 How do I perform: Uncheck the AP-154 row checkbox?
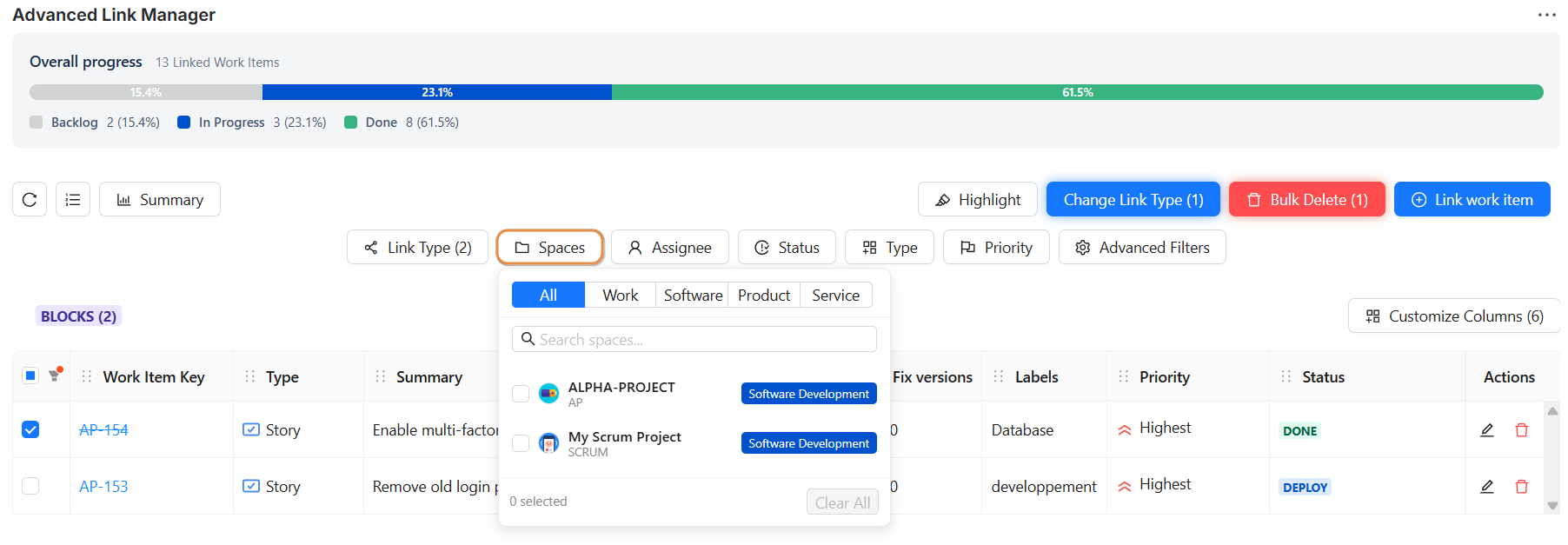point(30,429)
